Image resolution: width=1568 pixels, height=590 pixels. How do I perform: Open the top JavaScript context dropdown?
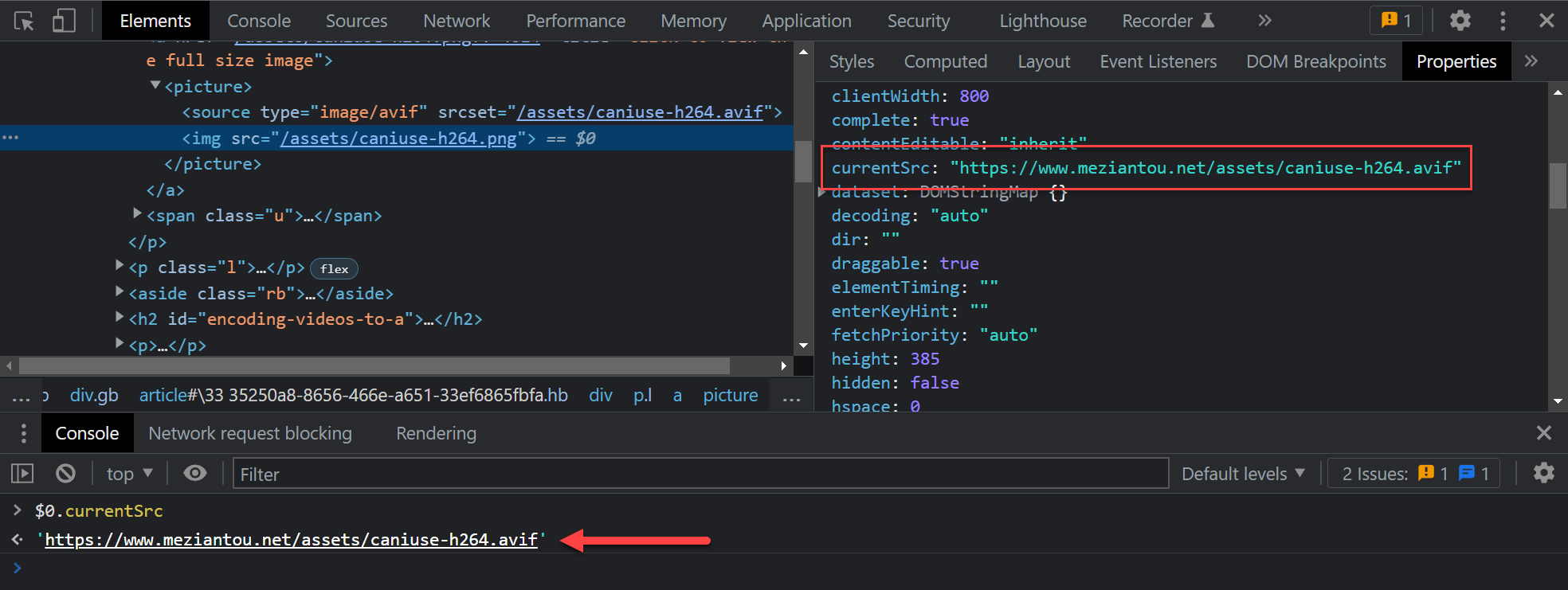129,474
